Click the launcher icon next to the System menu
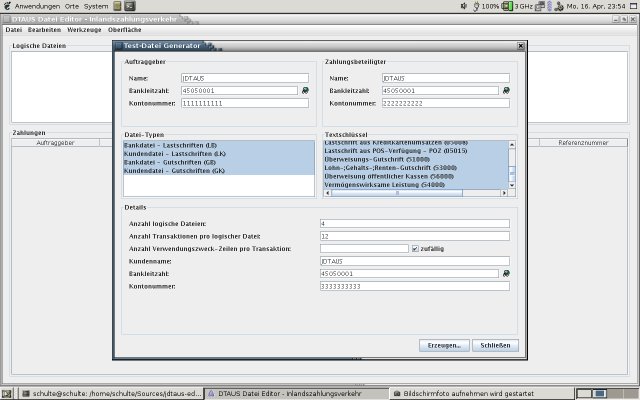The image size is (640, 400). click(117, 6)
